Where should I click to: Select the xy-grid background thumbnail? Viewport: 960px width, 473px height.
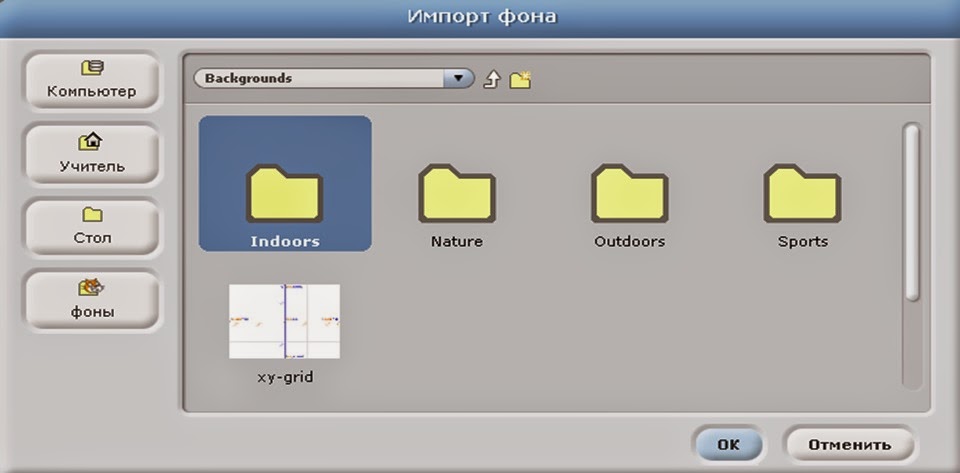[285, 321]
